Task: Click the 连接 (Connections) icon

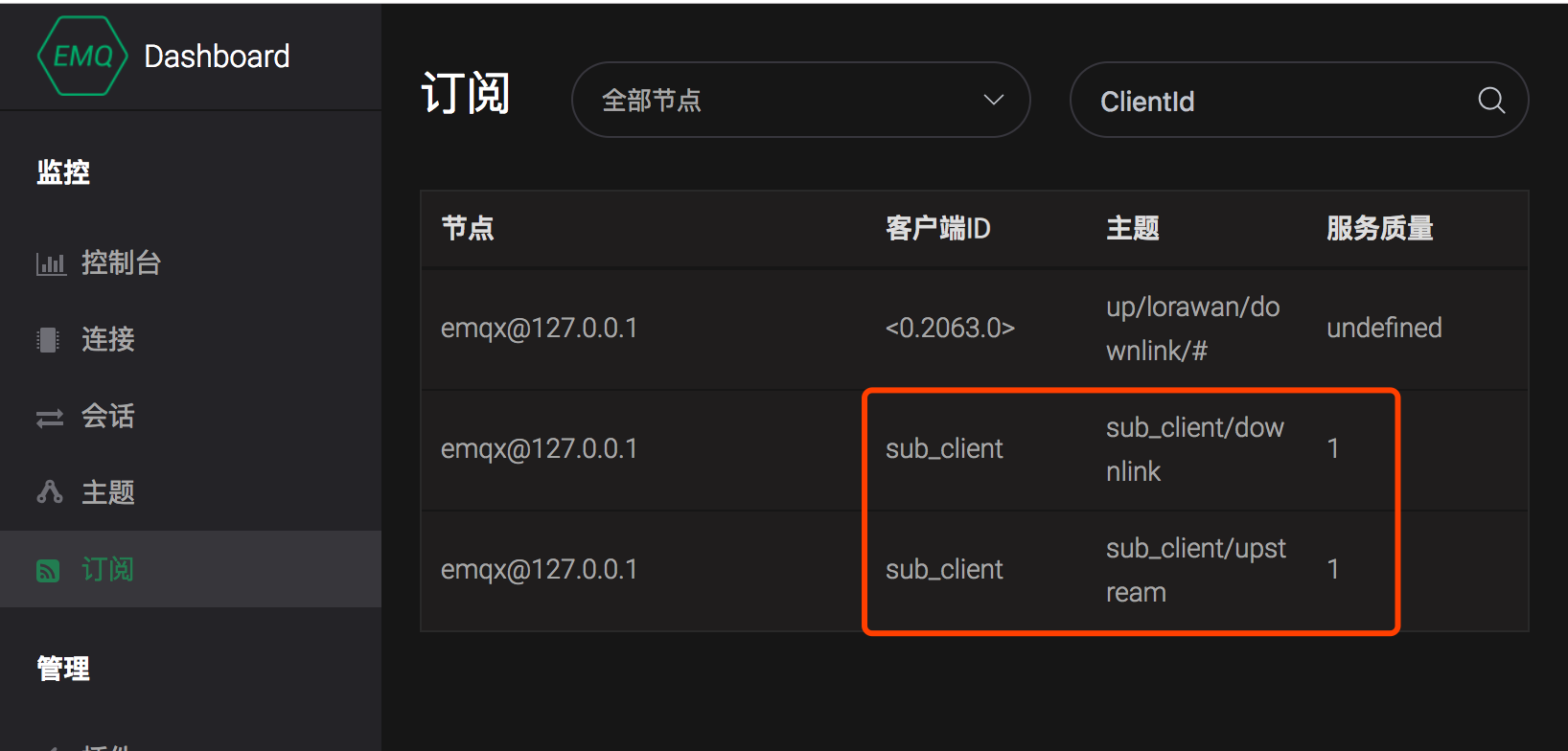Action: point(49,339)
